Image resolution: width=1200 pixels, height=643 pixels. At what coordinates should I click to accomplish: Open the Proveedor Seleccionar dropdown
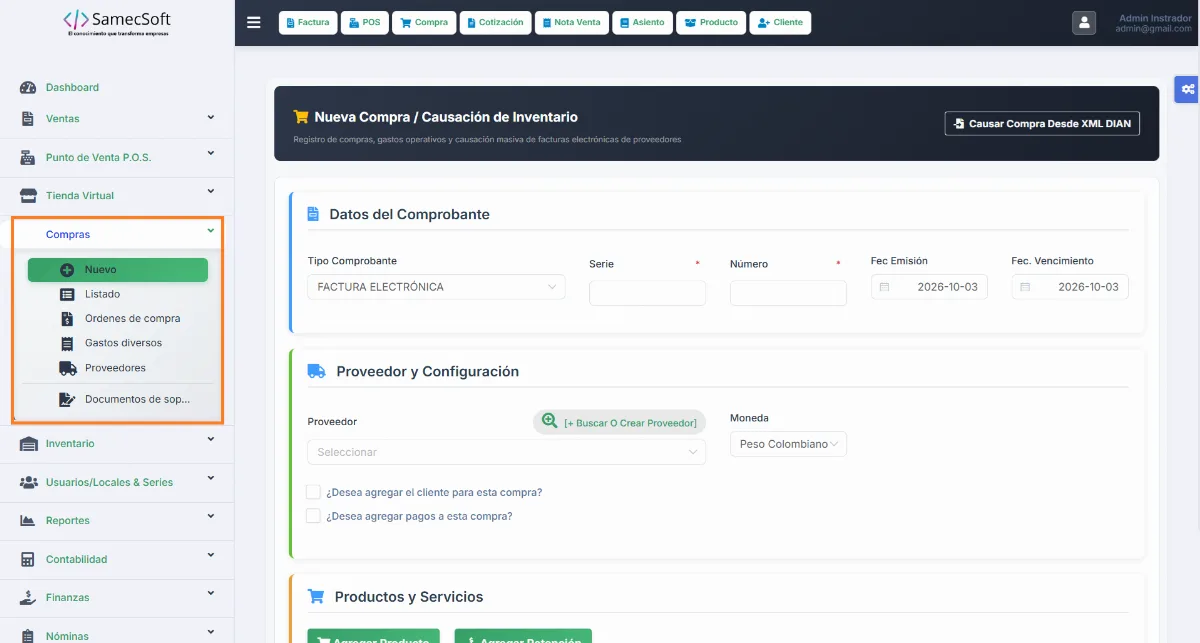tap(506, 452)
